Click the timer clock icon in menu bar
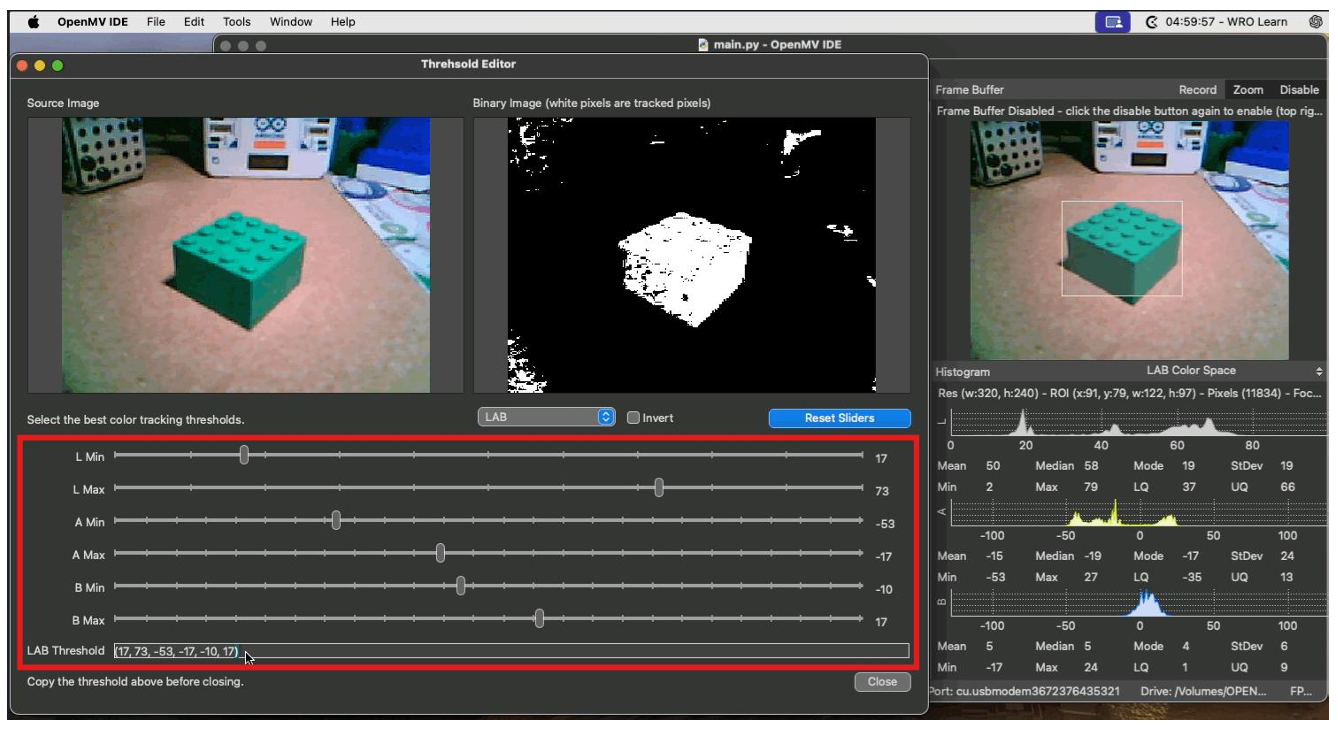1338x731 pixels. tap(1151, 22)
